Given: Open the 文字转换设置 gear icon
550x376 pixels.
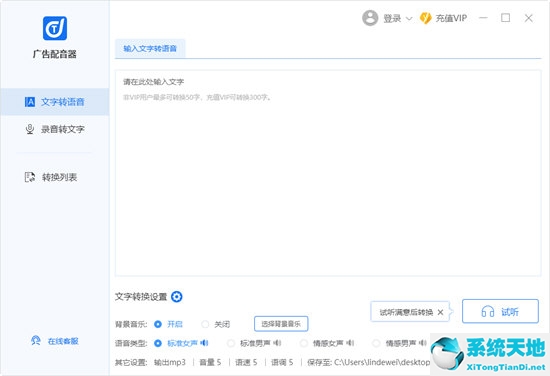Looking at the screenshot, I should point(177,297).
